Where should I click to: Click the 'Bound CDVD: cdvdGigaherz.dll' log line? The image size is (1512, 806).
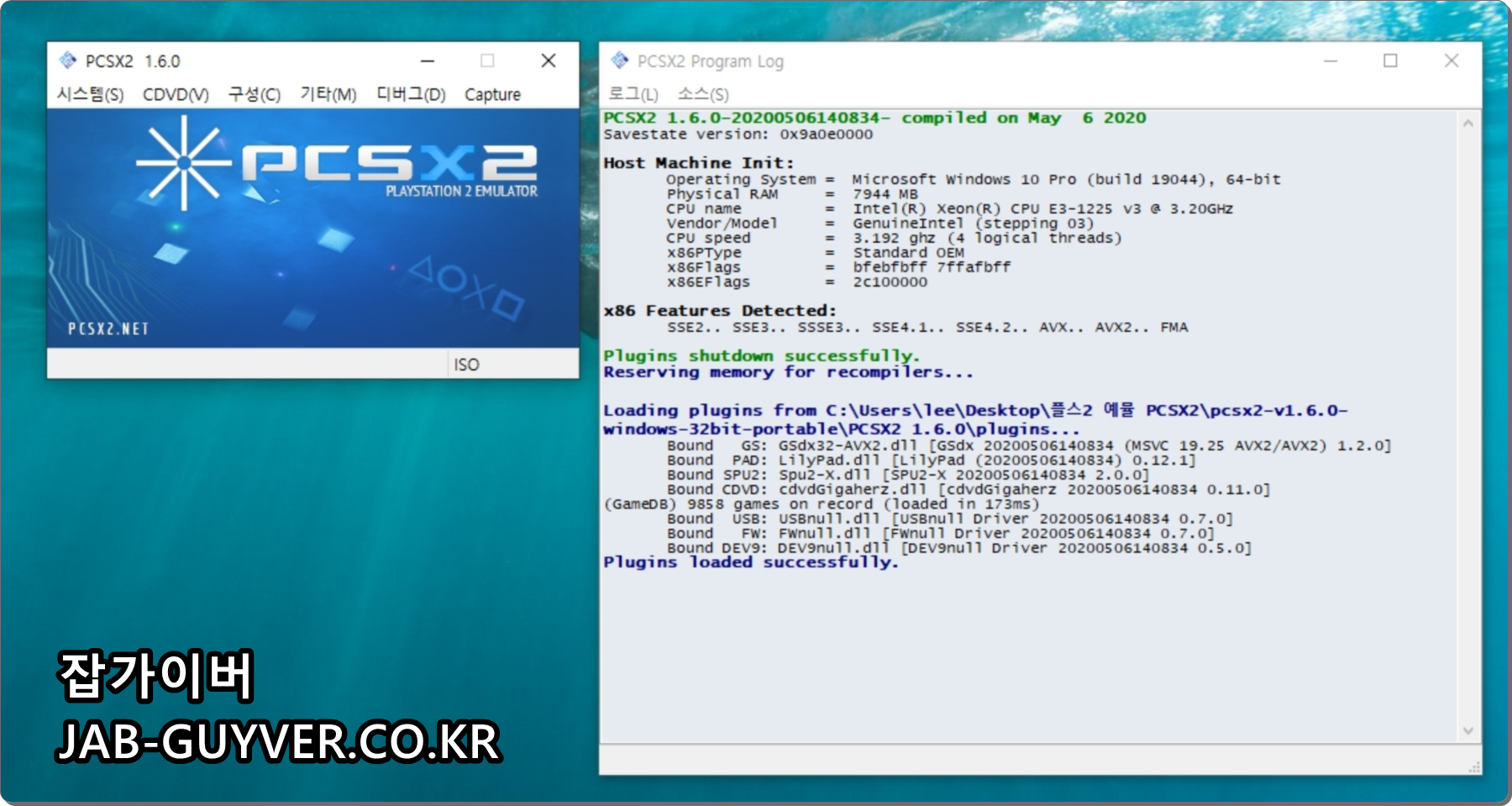point(969,490)
